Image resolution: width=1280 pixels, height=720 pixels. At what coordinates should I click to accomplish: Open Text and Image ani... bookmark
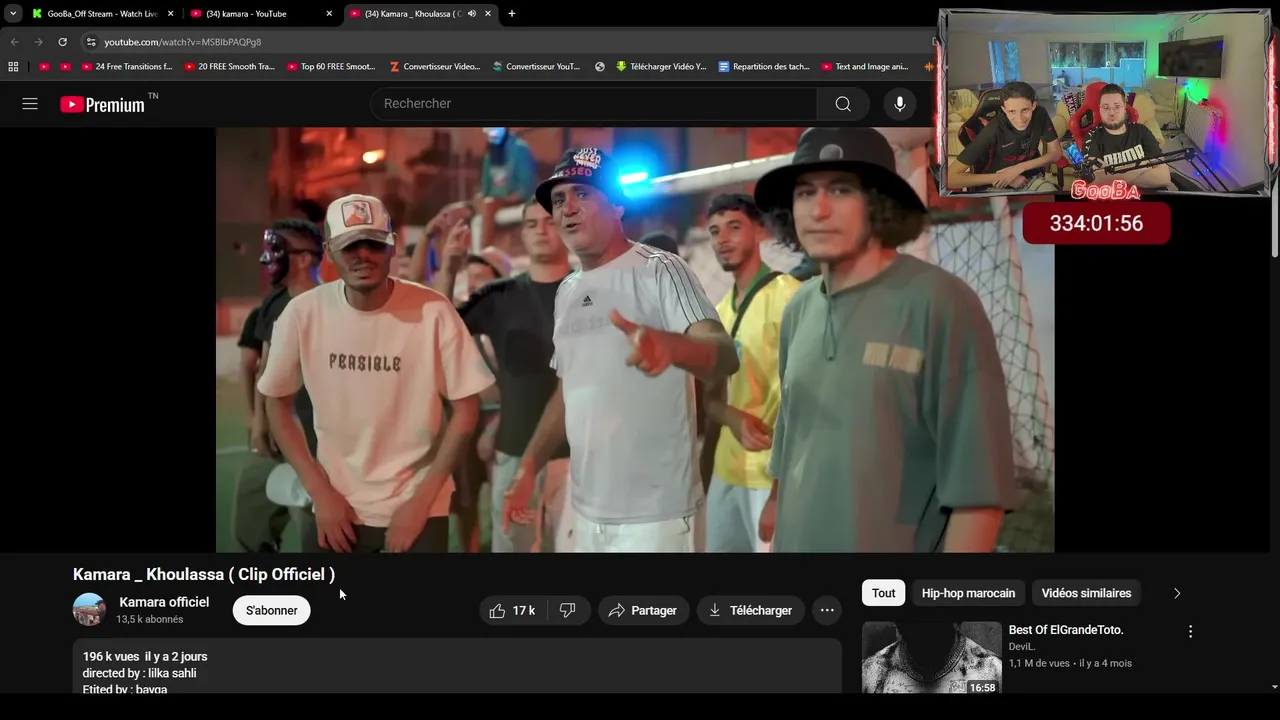[865, 67]
